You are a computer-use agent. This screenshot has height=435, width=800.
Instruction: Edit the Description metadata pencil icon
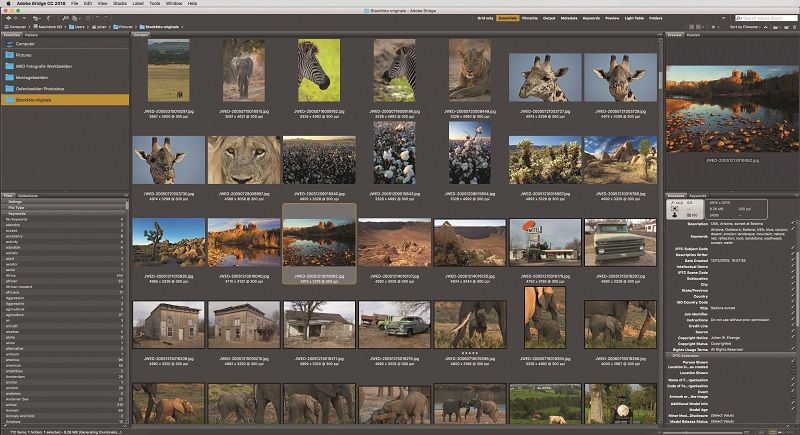793,223
